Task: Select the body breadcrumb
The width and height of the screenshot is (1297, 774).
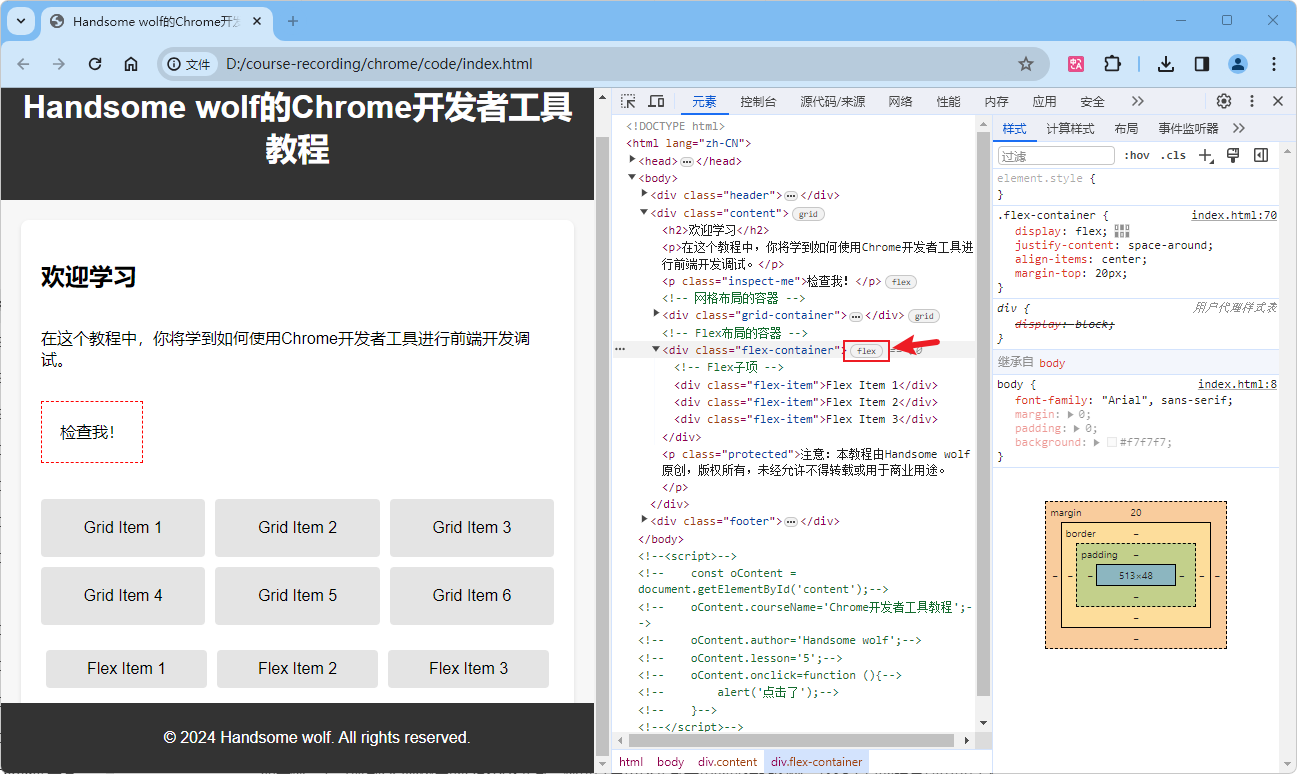Action: coord(671,762)
